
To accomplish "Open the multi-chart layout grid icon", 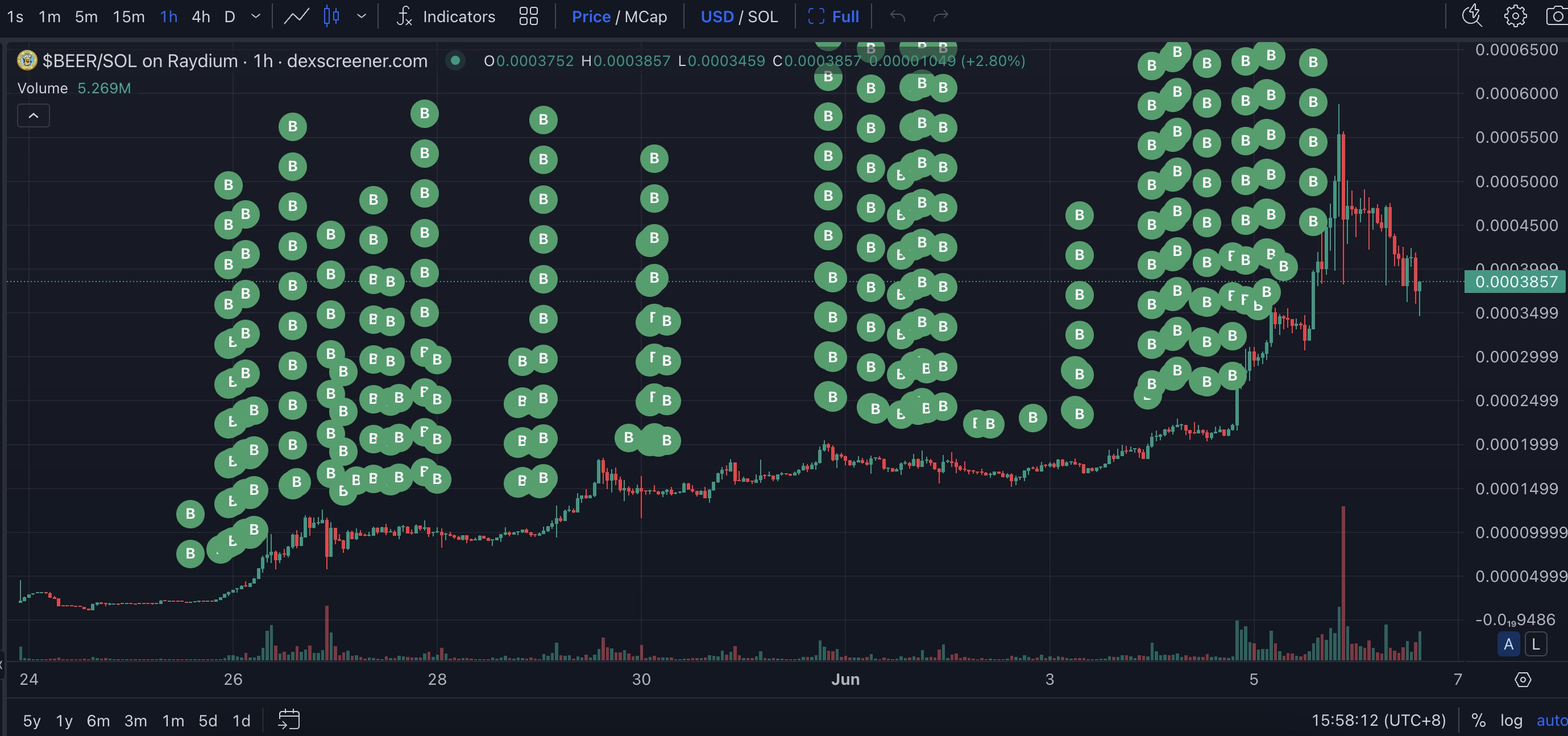I will [x=528, y=16].
